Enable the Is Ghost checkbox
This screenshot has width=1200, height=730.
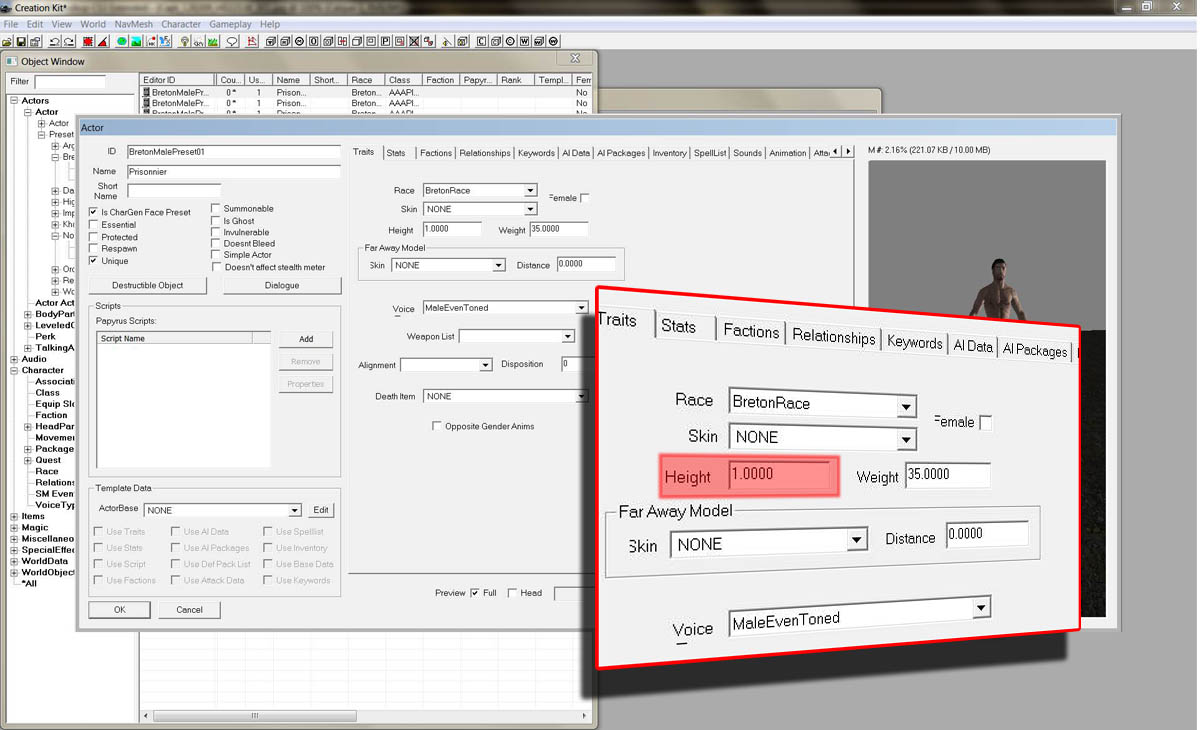(216, 220)
